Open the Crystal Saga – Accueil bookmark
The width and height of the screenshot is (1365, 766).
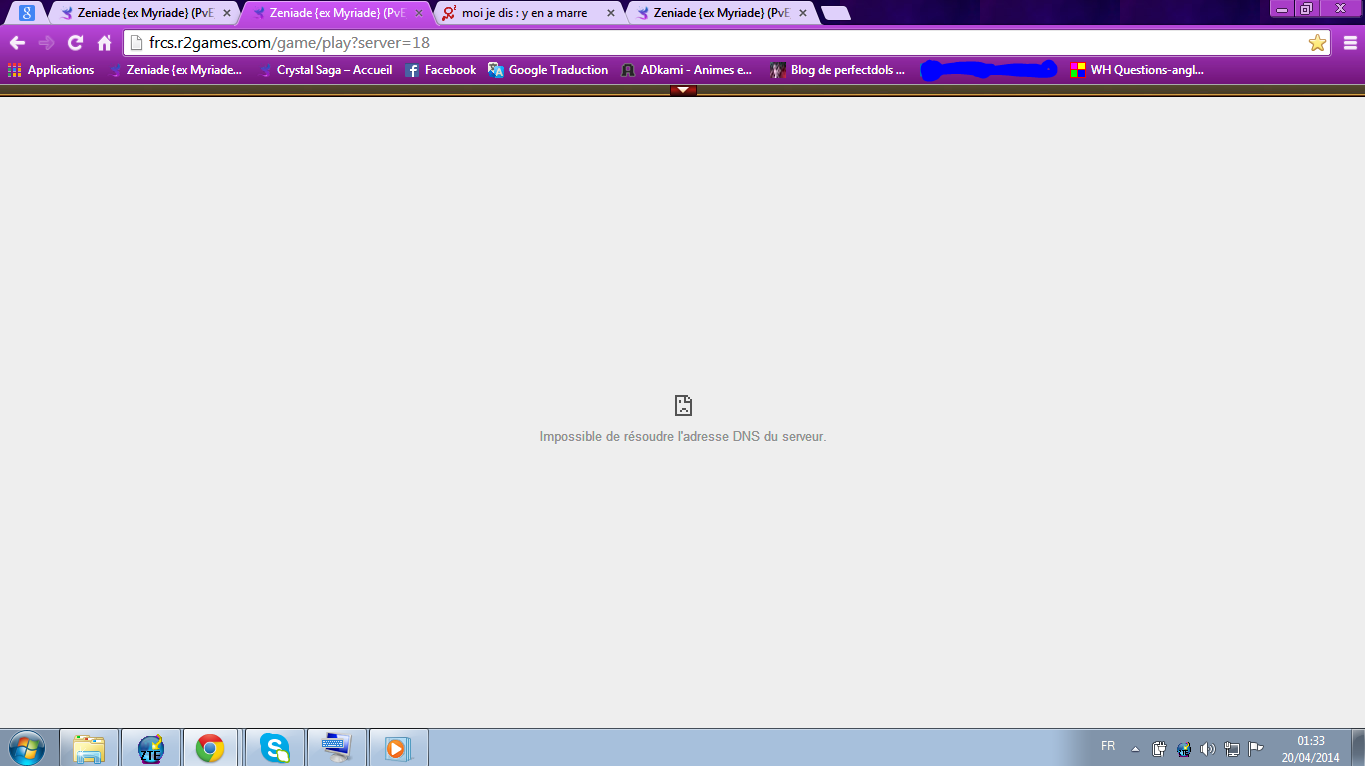coord(325,70)
